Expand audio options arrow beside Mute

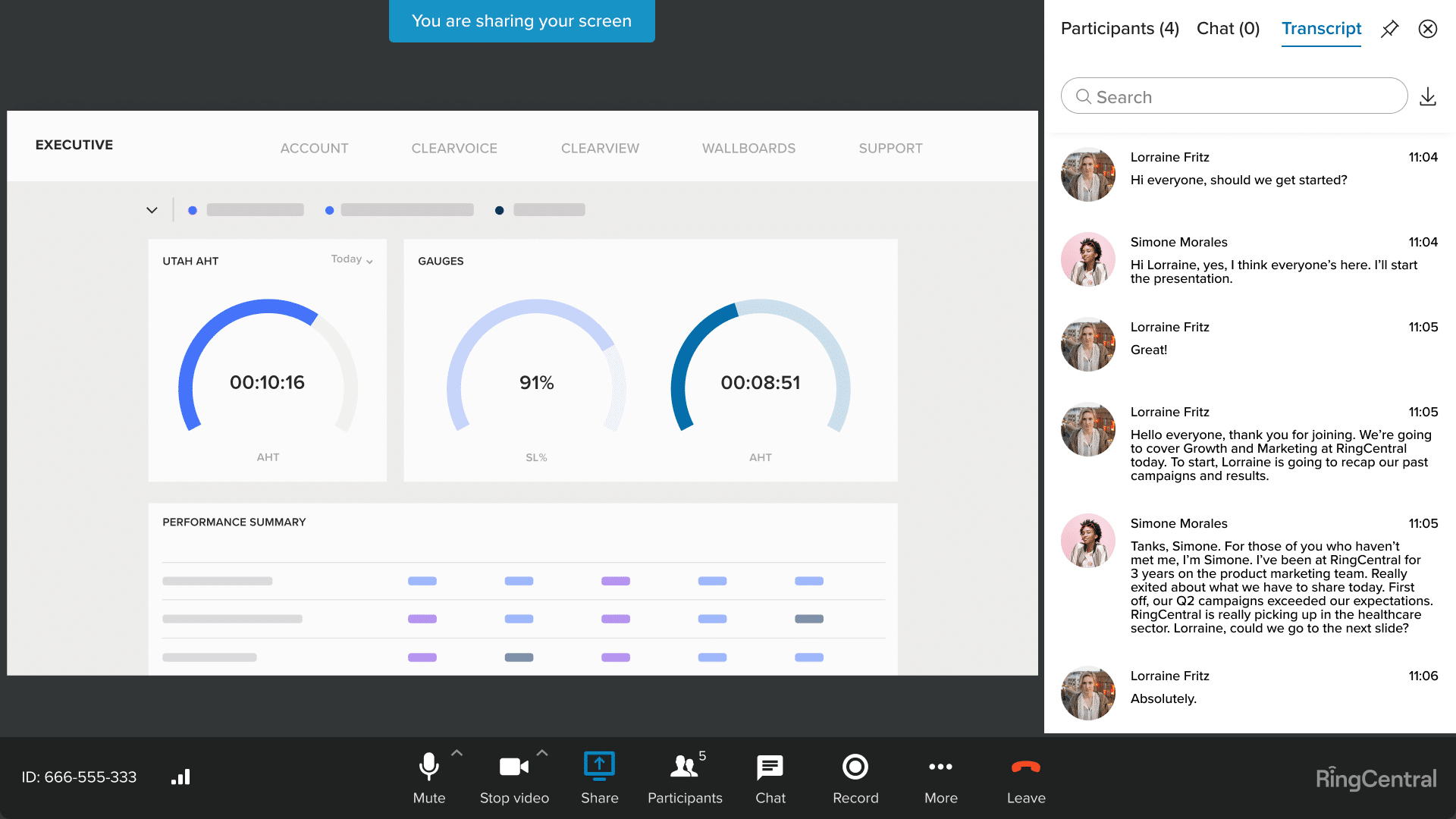(457, 753)
